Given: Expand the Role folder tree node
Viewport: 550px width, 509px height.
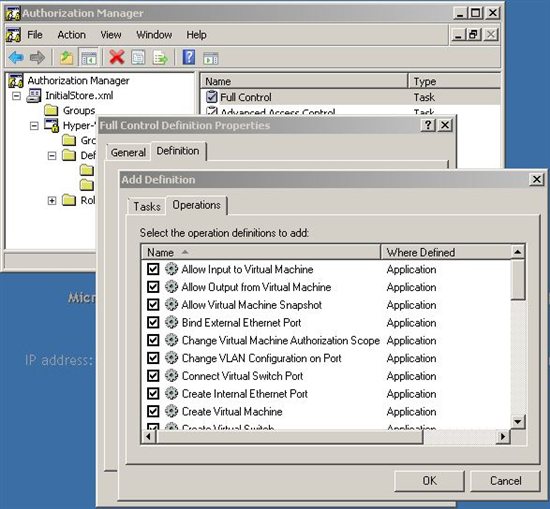Looking at the screenshot, I should pyautogui.click(x=52, y=200).
